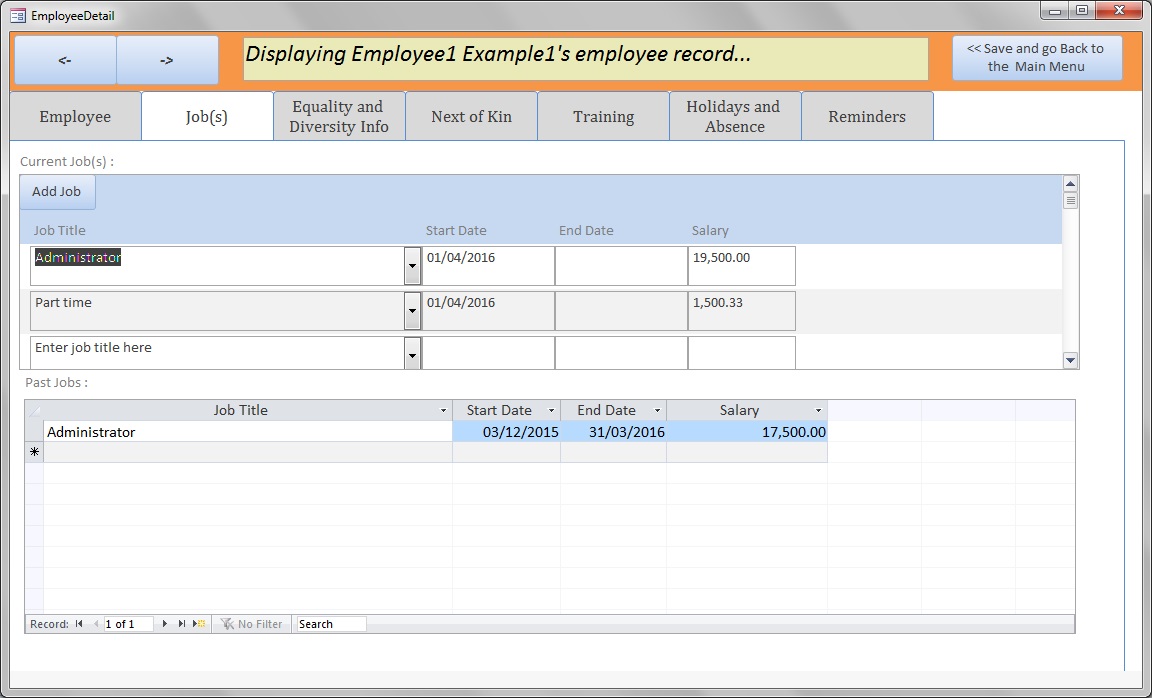1152x698 pixels.
Task: Click the next record arrow in navigator
Action: (165, 624)
